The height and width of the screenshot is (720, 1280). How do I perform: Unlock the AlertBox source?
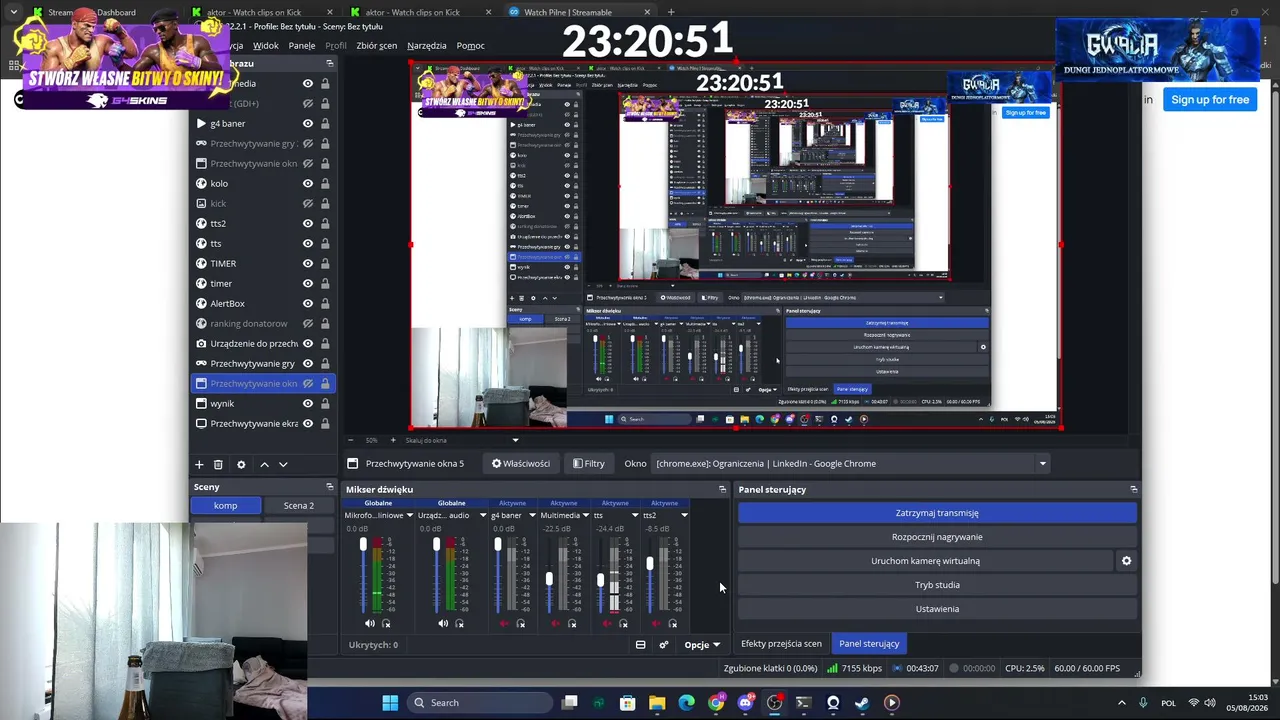click(325, 304)
